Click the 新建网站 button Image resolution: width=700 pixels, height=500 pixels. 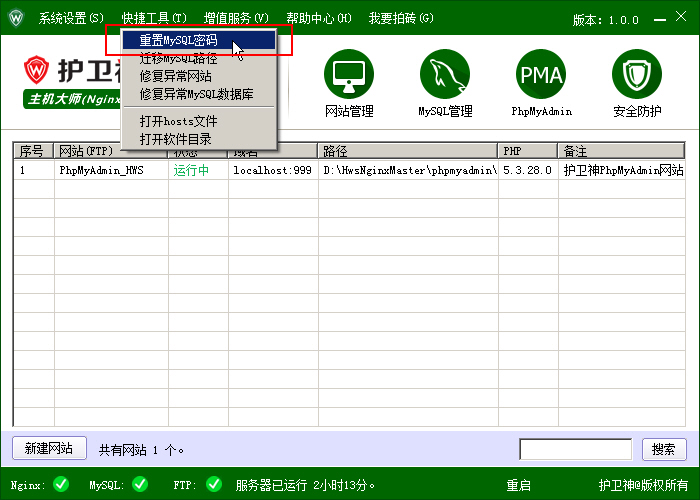click(49, 448)
